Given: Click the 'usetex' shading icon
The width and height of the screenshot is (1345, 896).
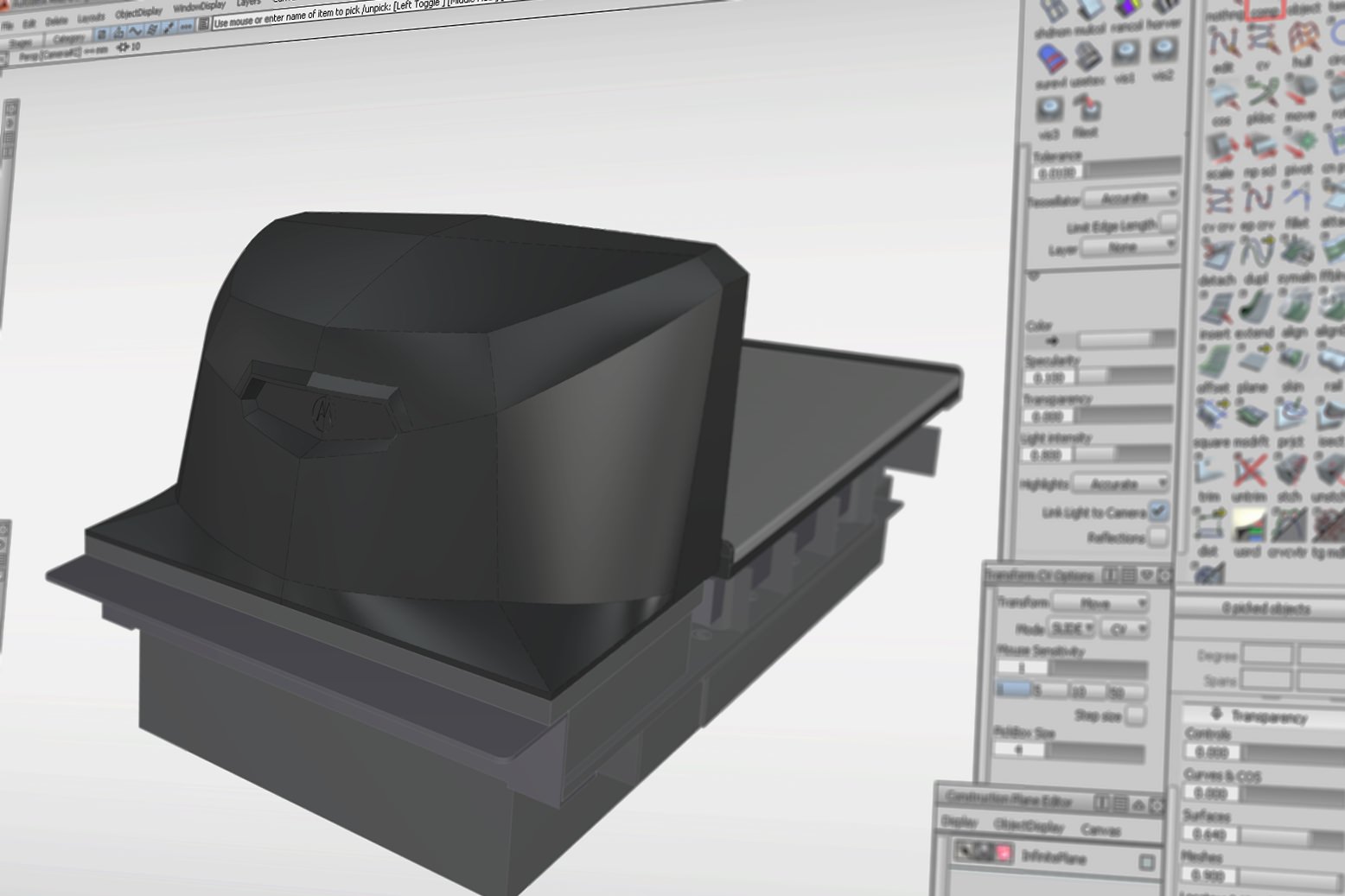Looking at the screenshot, I should pos(1088,57).
